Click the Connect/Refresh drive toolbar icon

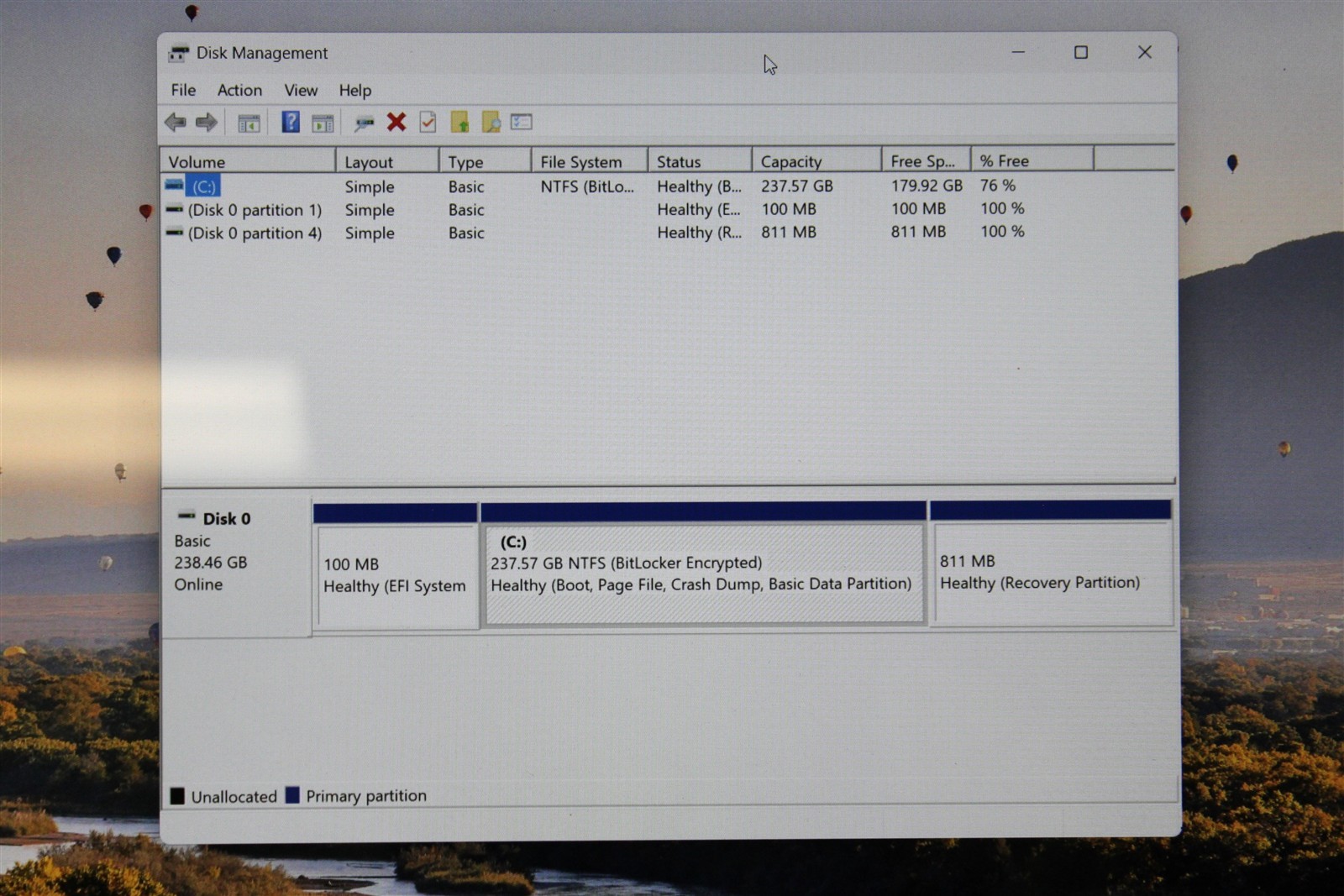pyautogui.click(x=364, y=123)
